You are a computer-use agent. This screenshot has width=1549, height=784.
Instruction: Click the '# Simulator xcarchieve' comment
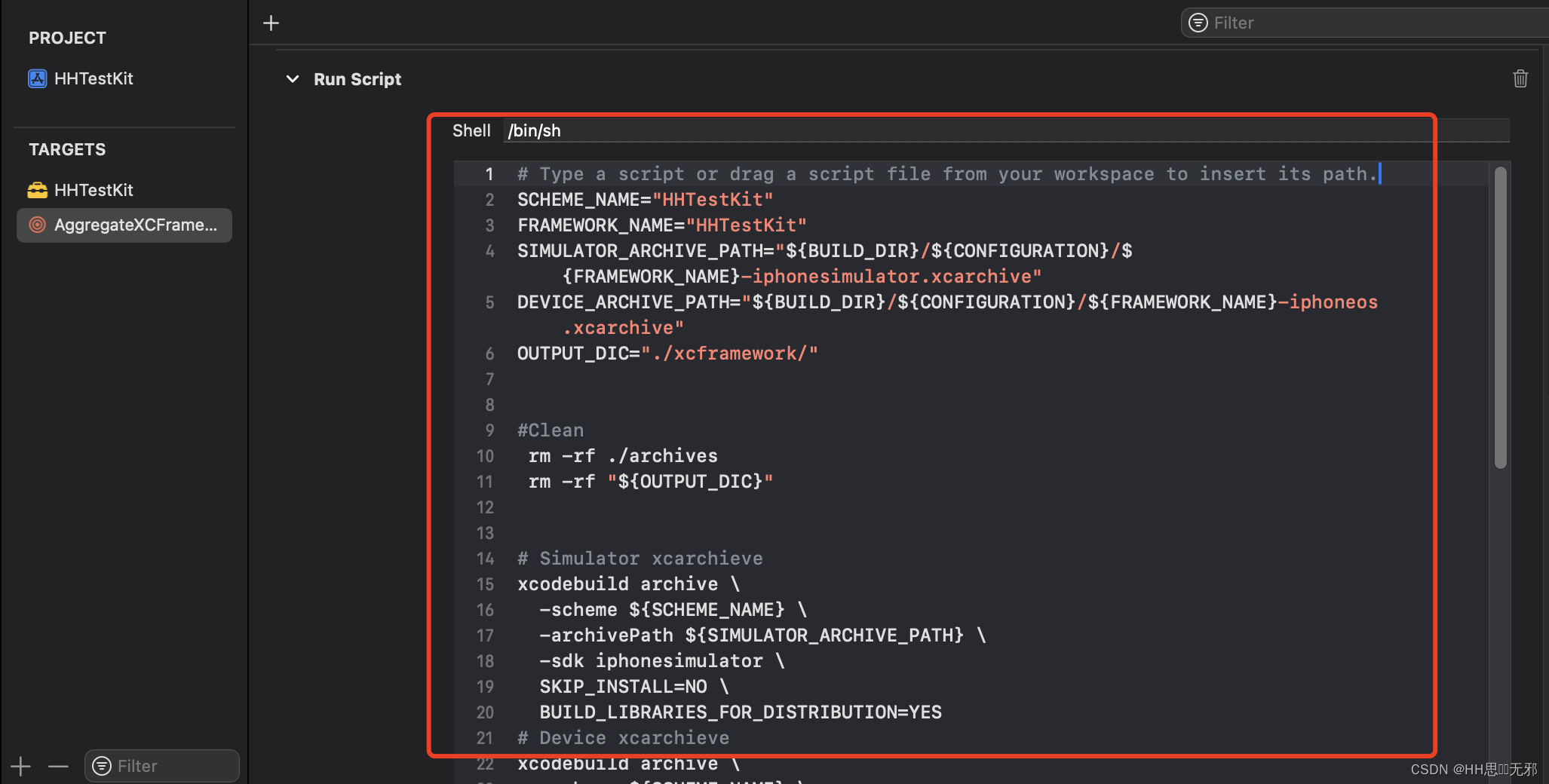coord(640,559)
